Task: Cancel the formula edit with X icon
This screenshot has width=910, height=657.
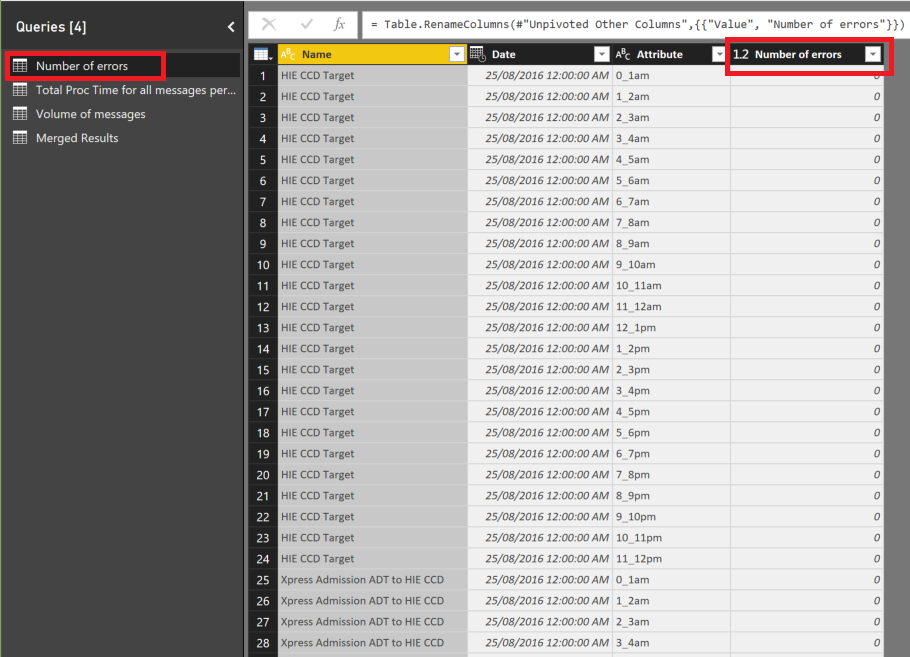Action: click(269, 24)
